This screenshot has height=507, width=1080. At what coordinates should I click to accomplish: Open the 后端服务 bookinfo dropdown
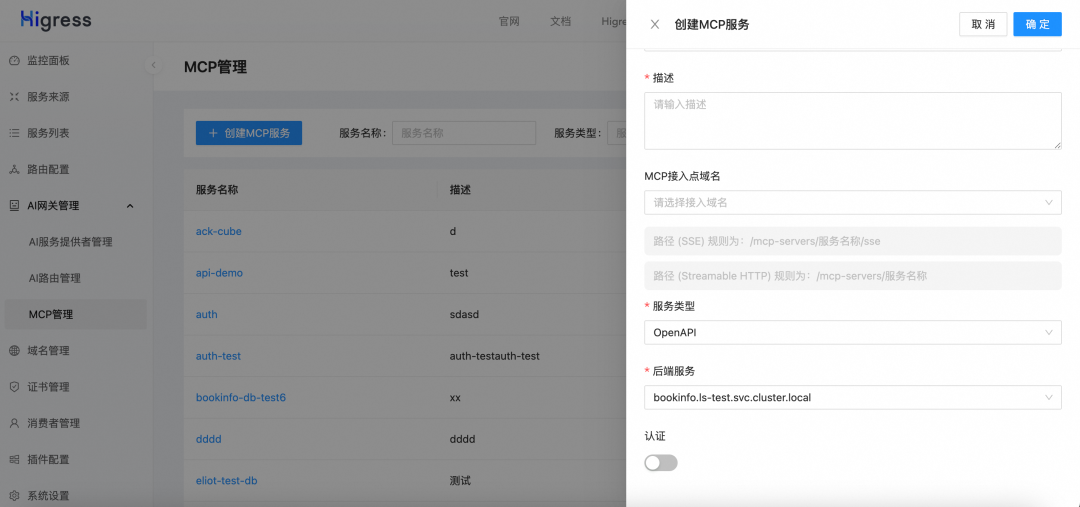pyautogui.click(x=853, y=397)
